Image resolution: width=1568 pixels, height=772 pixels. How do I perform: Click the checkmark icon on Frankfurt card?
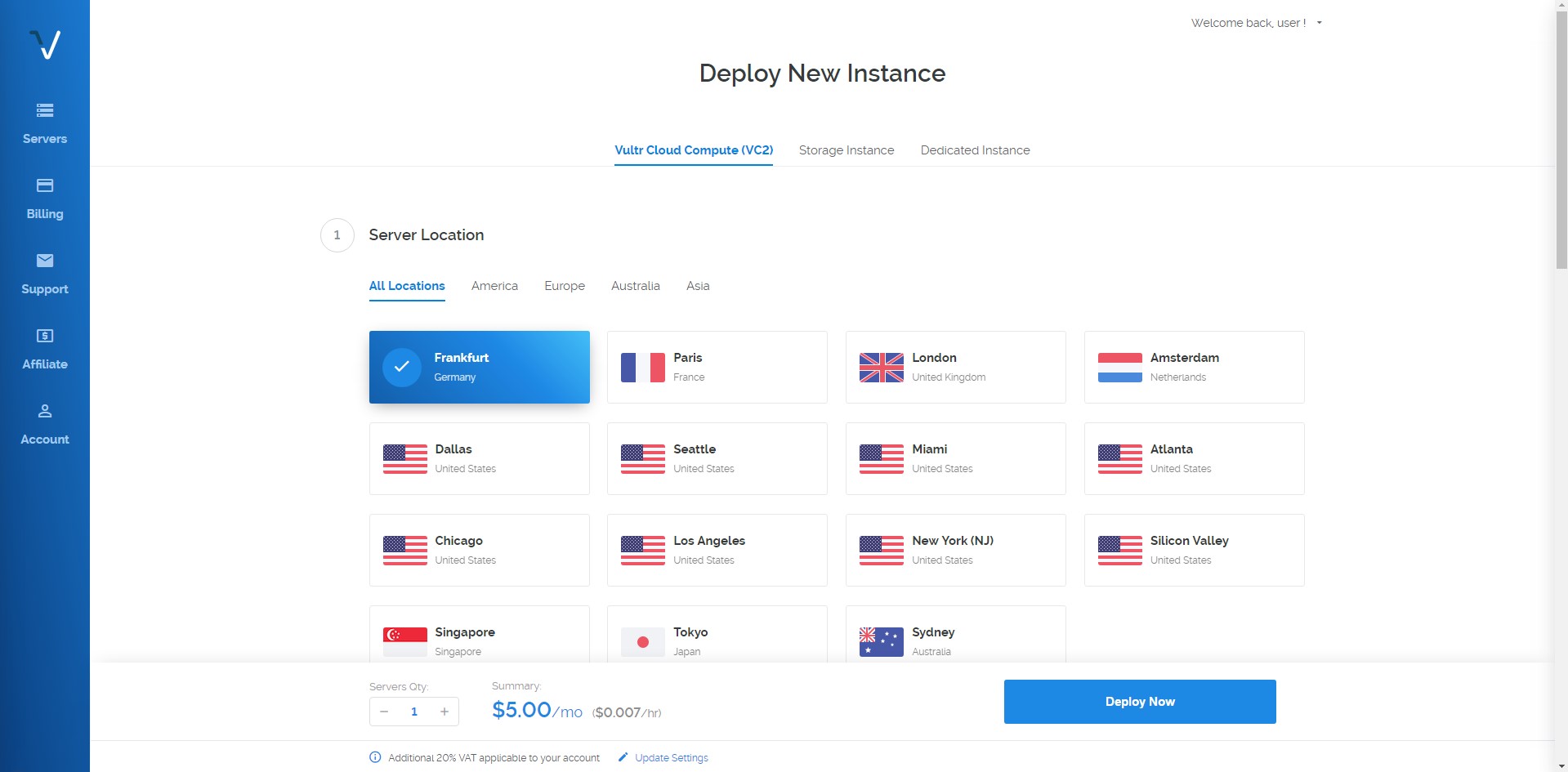coord(402,367)
